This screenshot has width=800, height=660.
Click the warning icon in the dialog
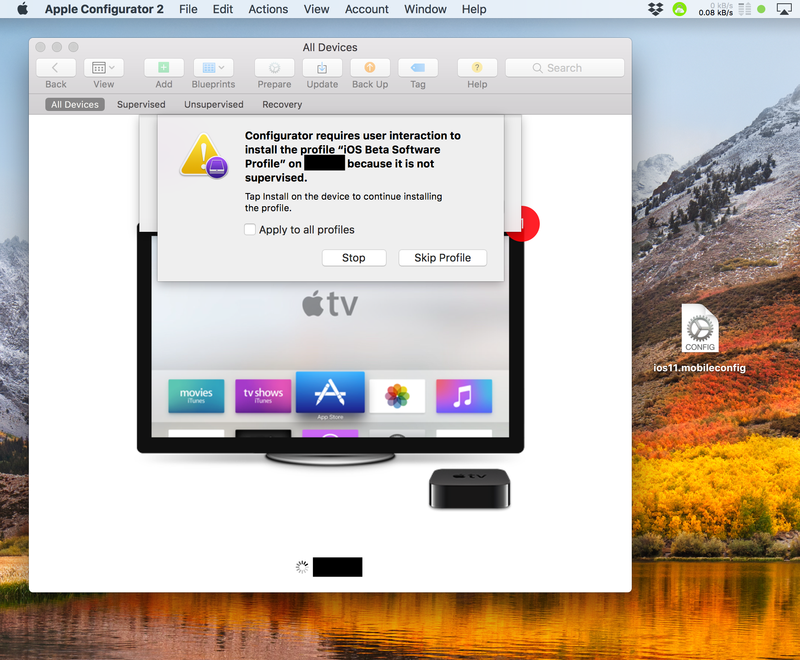(204, 156)
